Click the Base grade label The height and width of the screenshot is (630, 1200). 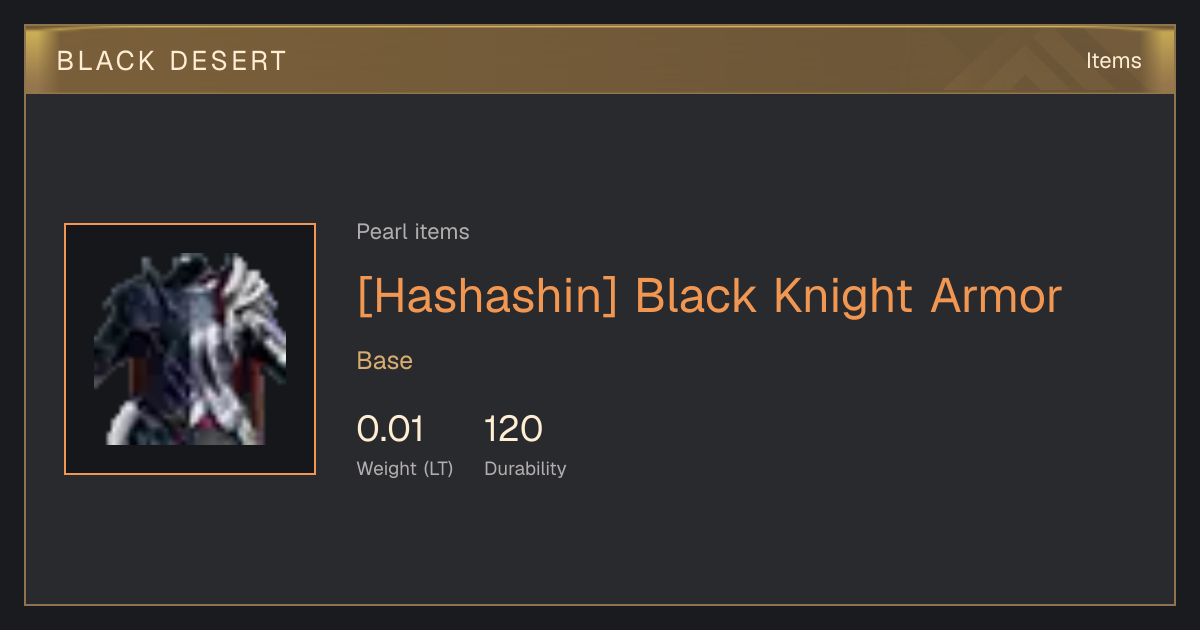pyautogui.click(x=385, y=361)
